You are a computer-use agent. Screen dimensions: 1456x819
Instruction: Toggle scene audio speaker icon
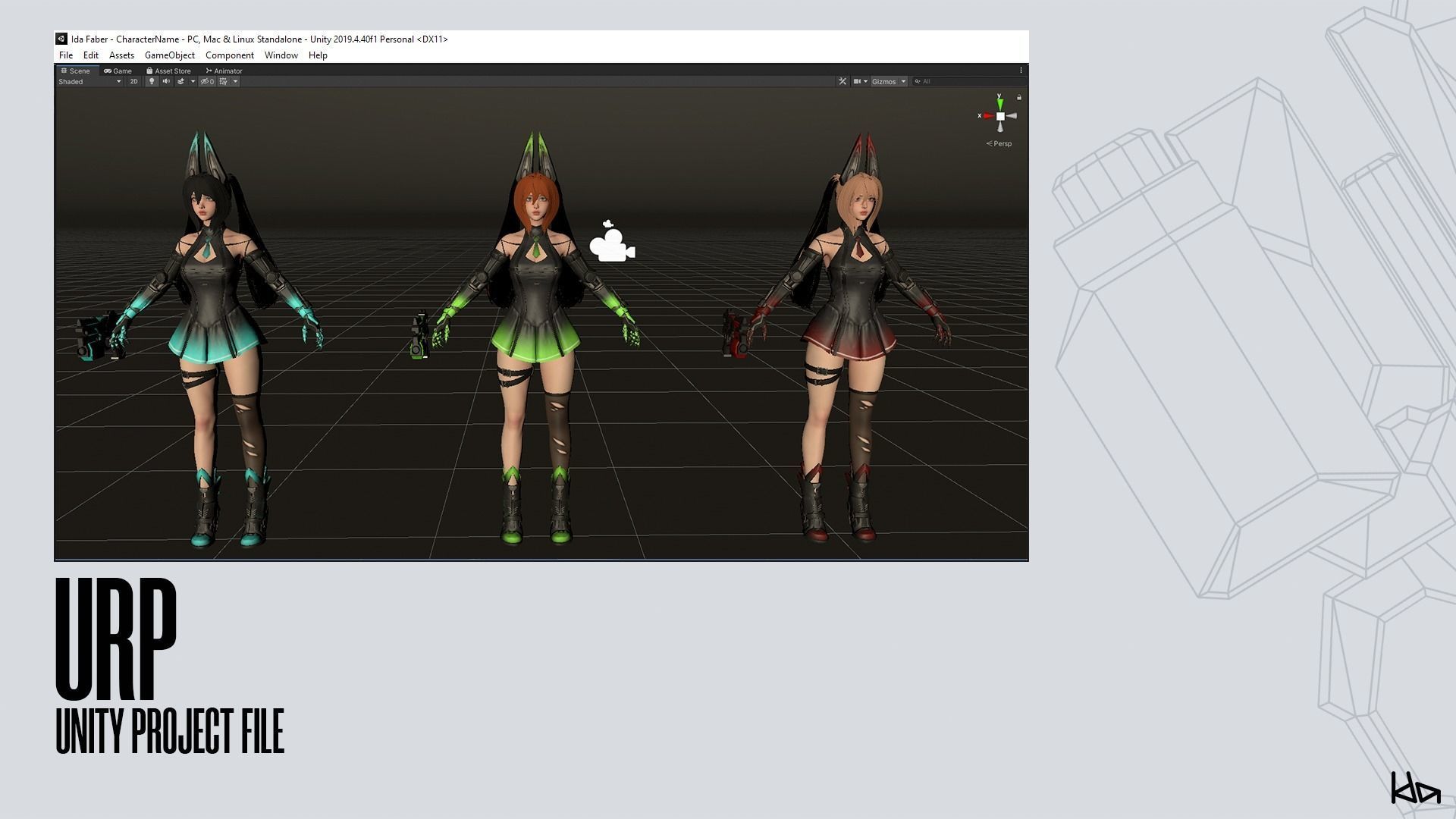(166, 81)
